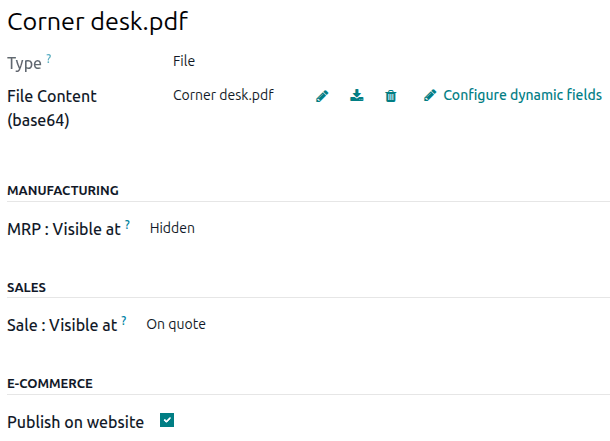Click the SALES section header
The image size is (610, 441).
[x=27, y=287]
